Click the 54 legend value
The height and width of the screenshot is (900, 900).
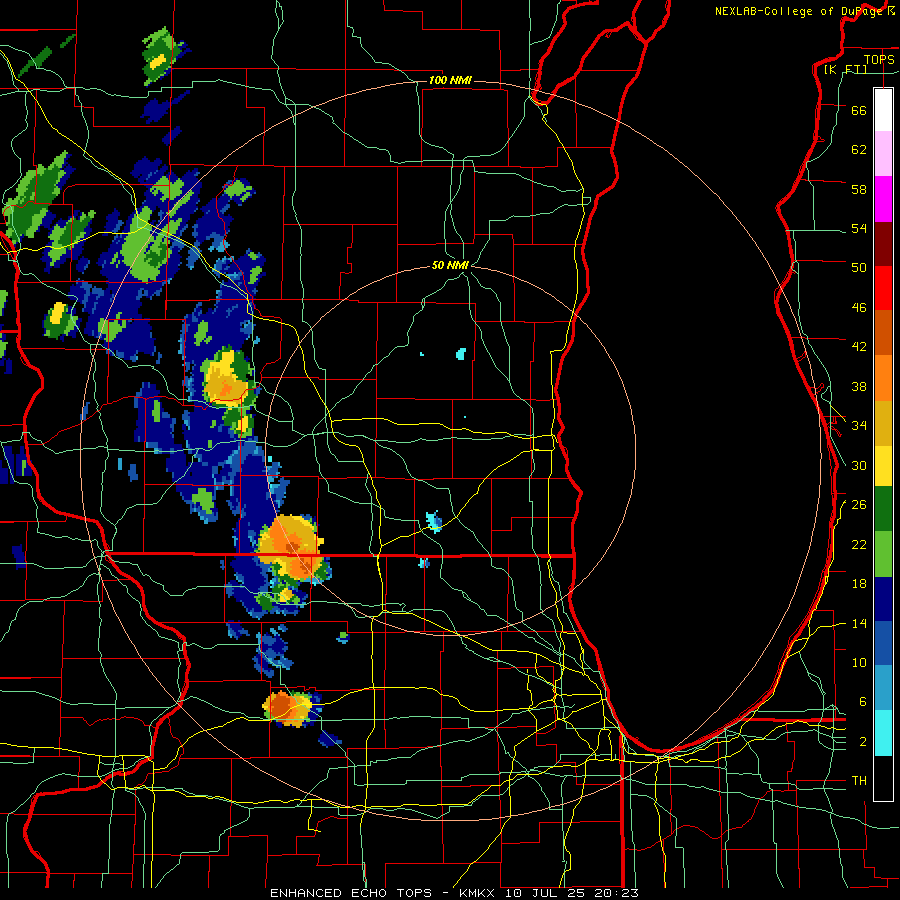point(859,228)
